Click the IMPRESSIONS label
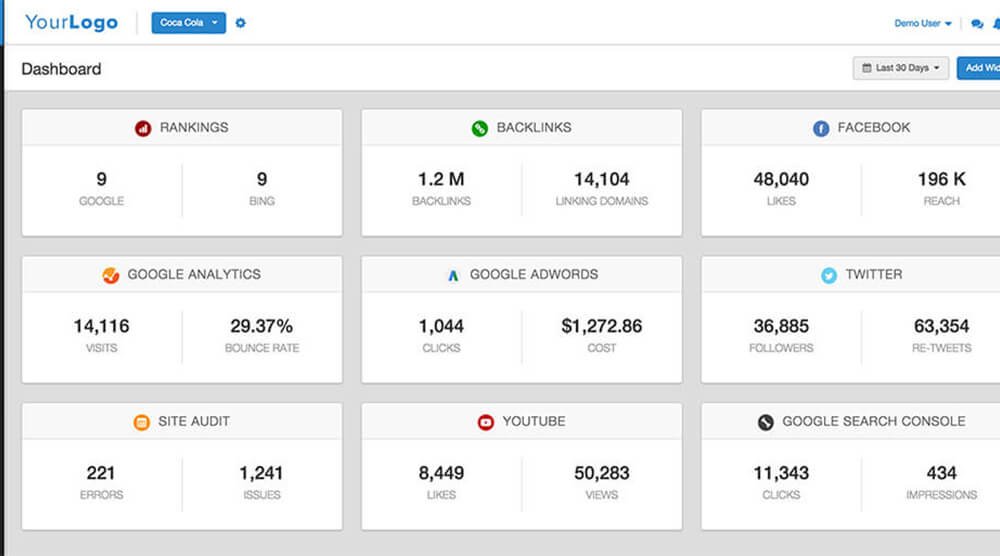 941,495
